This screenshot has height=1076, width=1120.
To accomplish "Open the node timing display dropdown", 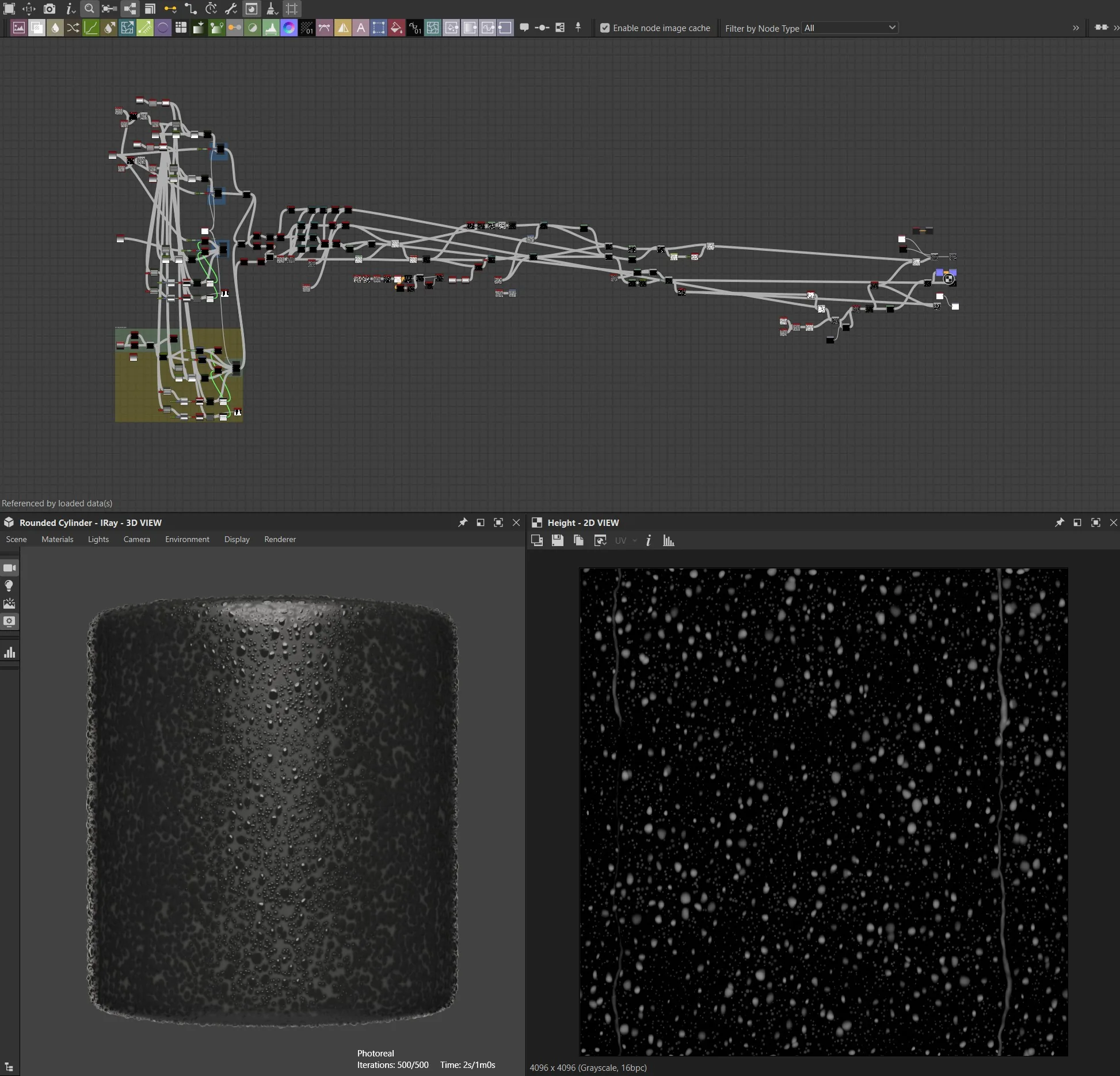I will (x=211, y=9).
